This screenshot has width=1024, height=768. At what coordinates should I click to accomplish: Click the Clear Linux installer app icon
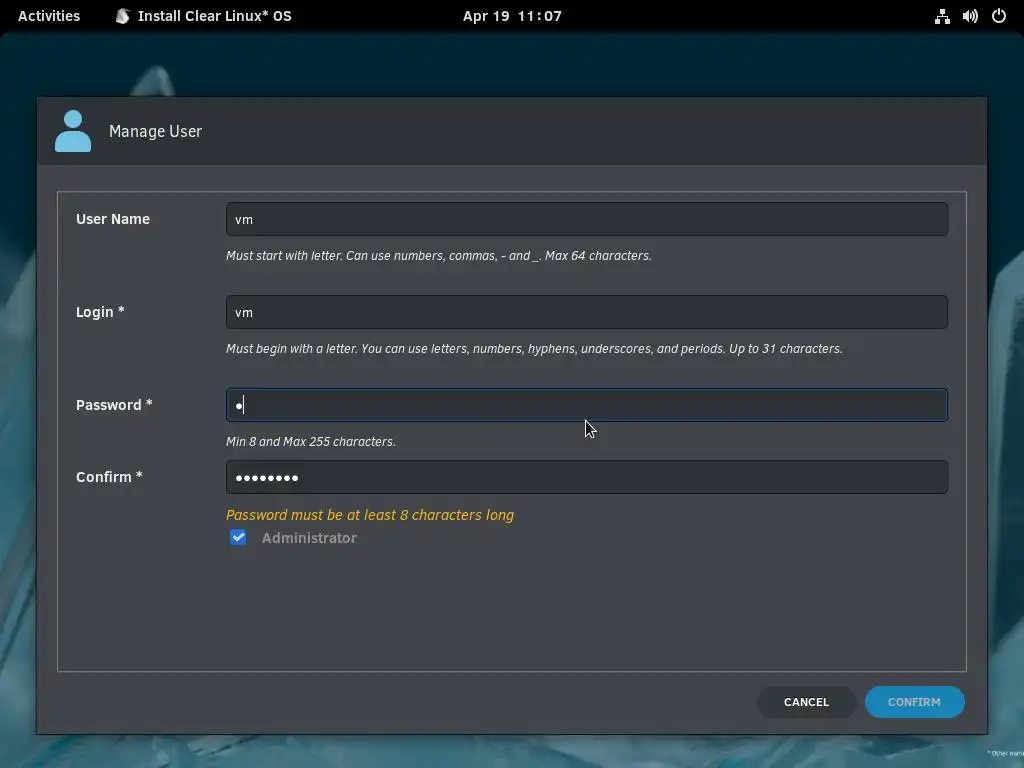tap(123, 16)
